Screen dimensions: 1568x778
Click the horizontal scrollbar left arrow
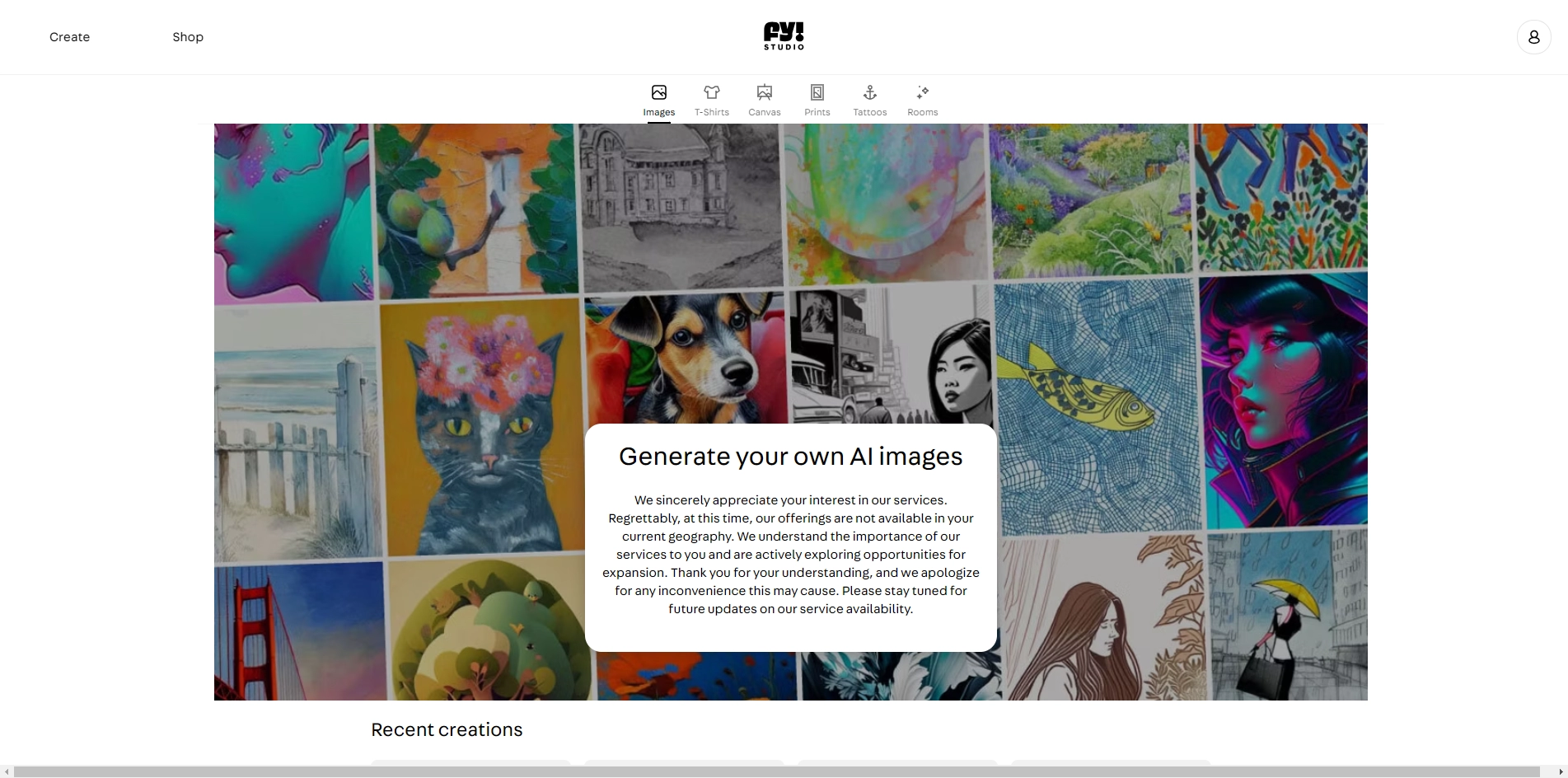(x=7, y=772)
